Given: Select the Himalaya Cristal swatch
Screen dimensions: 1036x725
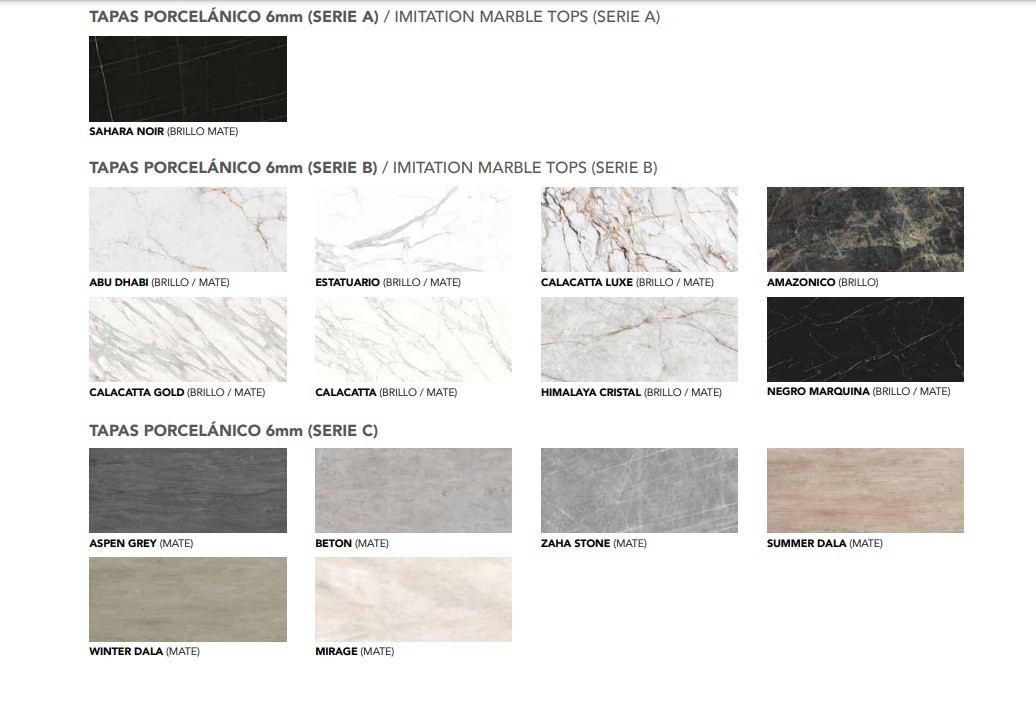Looking at the screenshot, I should 639,339.
